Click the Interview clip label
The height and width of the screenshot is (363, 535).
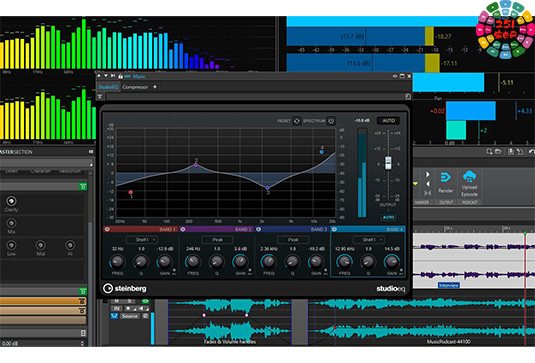pos(449,285)
